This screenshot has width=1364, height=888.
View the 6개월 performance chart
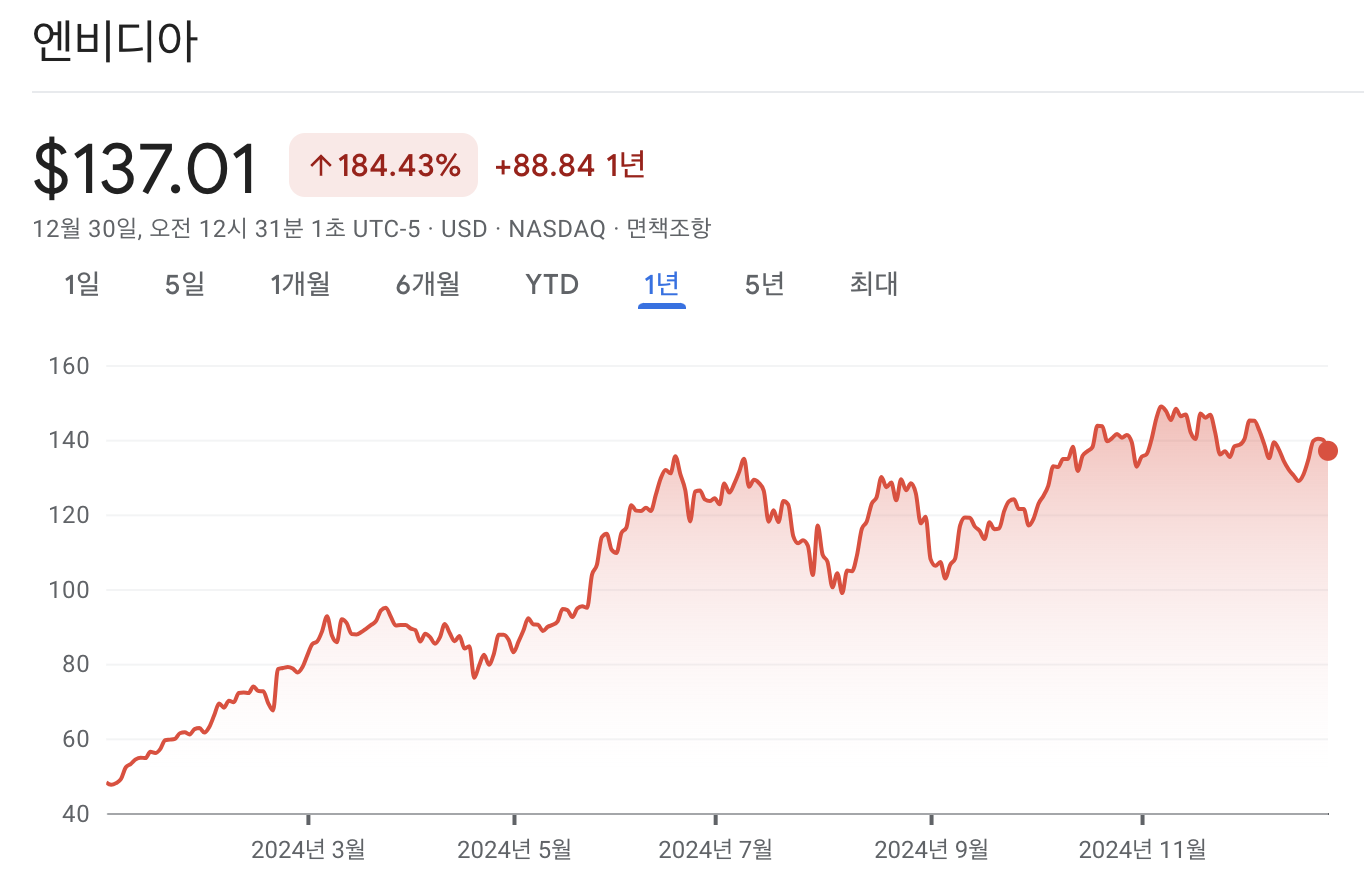coord(426,284)
